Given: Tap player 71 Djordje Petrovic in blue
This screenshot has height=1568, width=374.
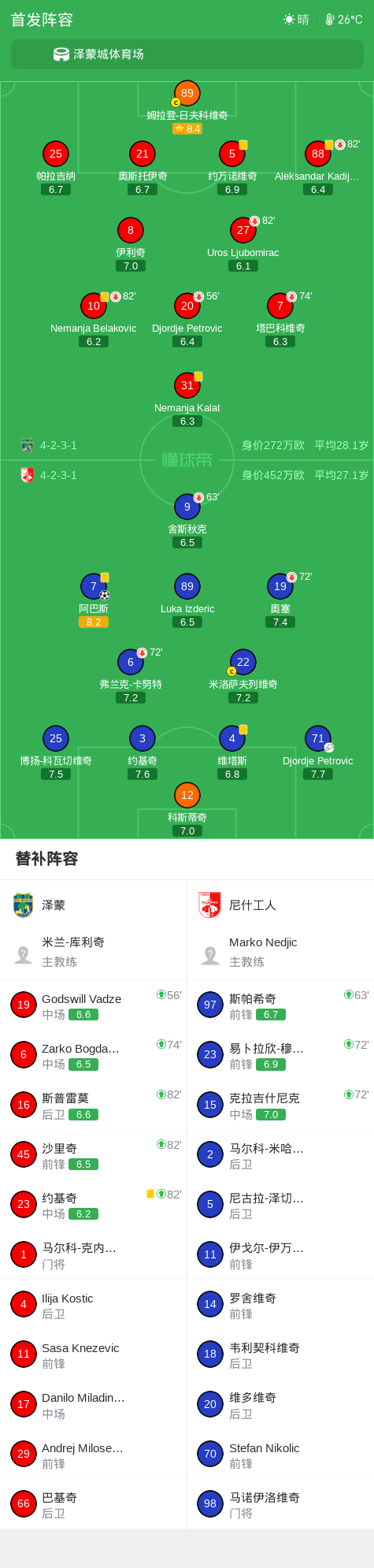Looking at the screenshot, I should (318, 738).
